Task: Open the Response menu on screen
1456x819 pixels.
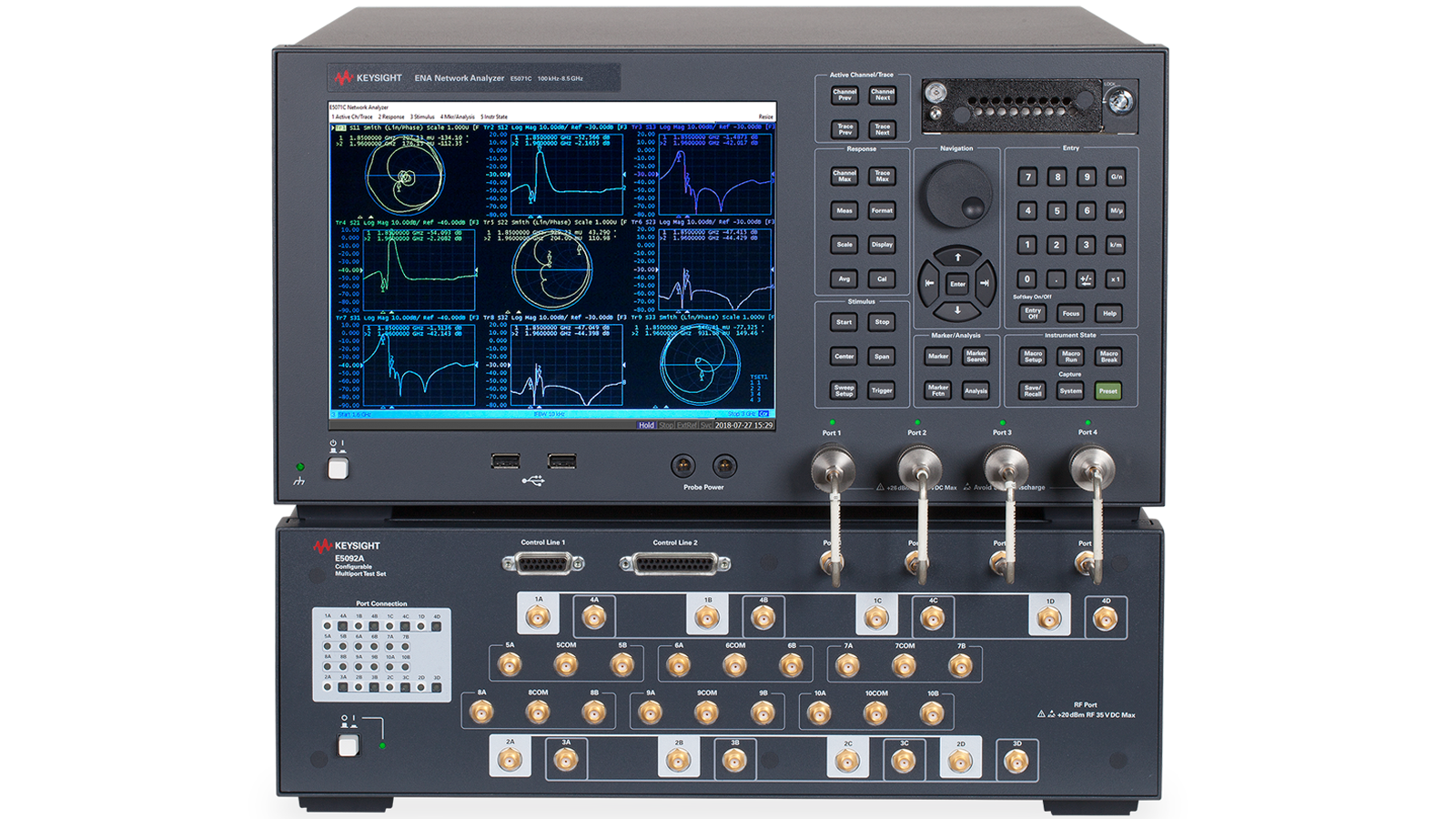Action: 391,117
